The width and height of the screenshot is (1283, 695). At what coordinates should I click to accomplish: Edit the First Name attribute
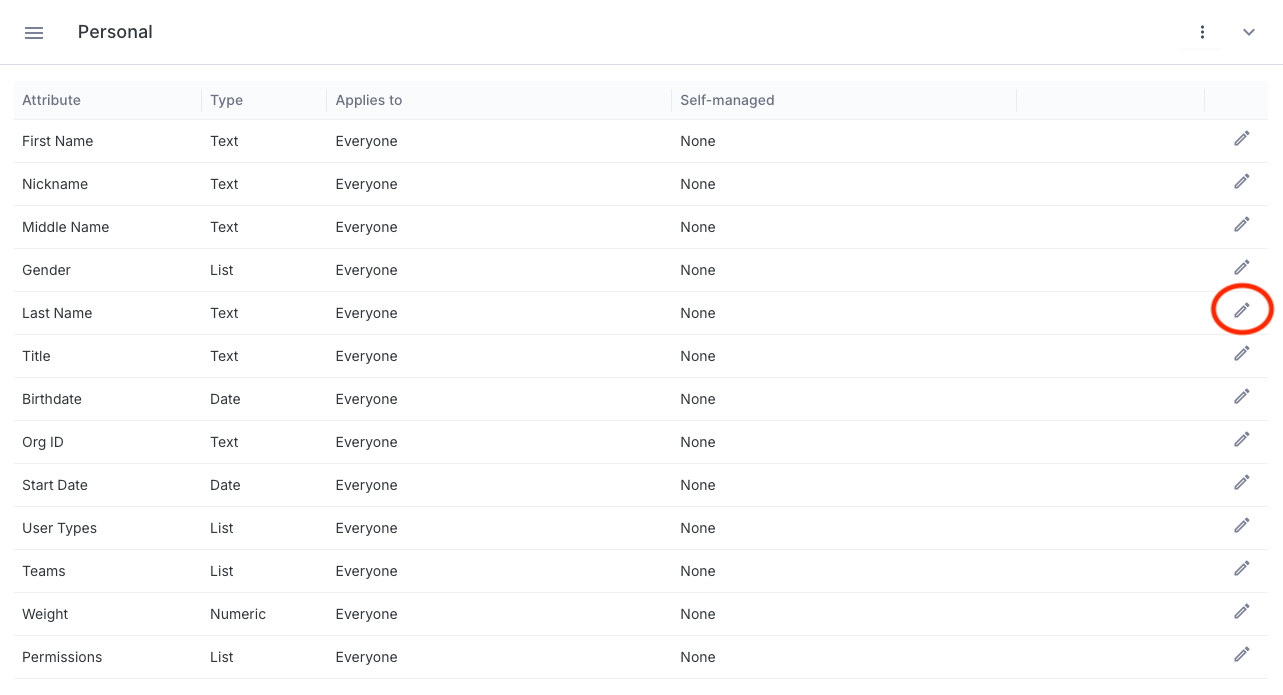(x=1242, y=138)
